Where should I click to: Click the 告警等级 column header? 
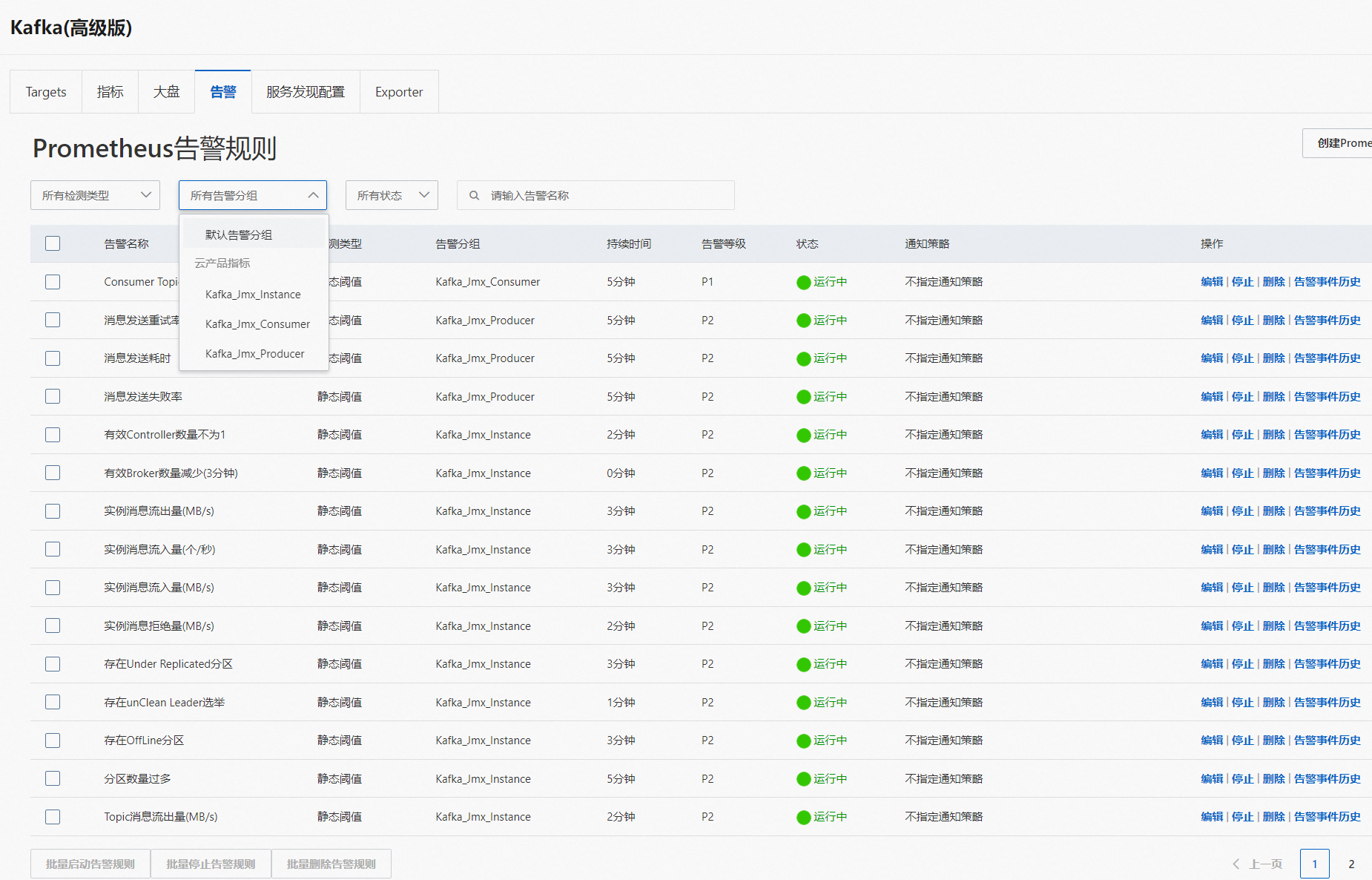click(x=724, y=244)
